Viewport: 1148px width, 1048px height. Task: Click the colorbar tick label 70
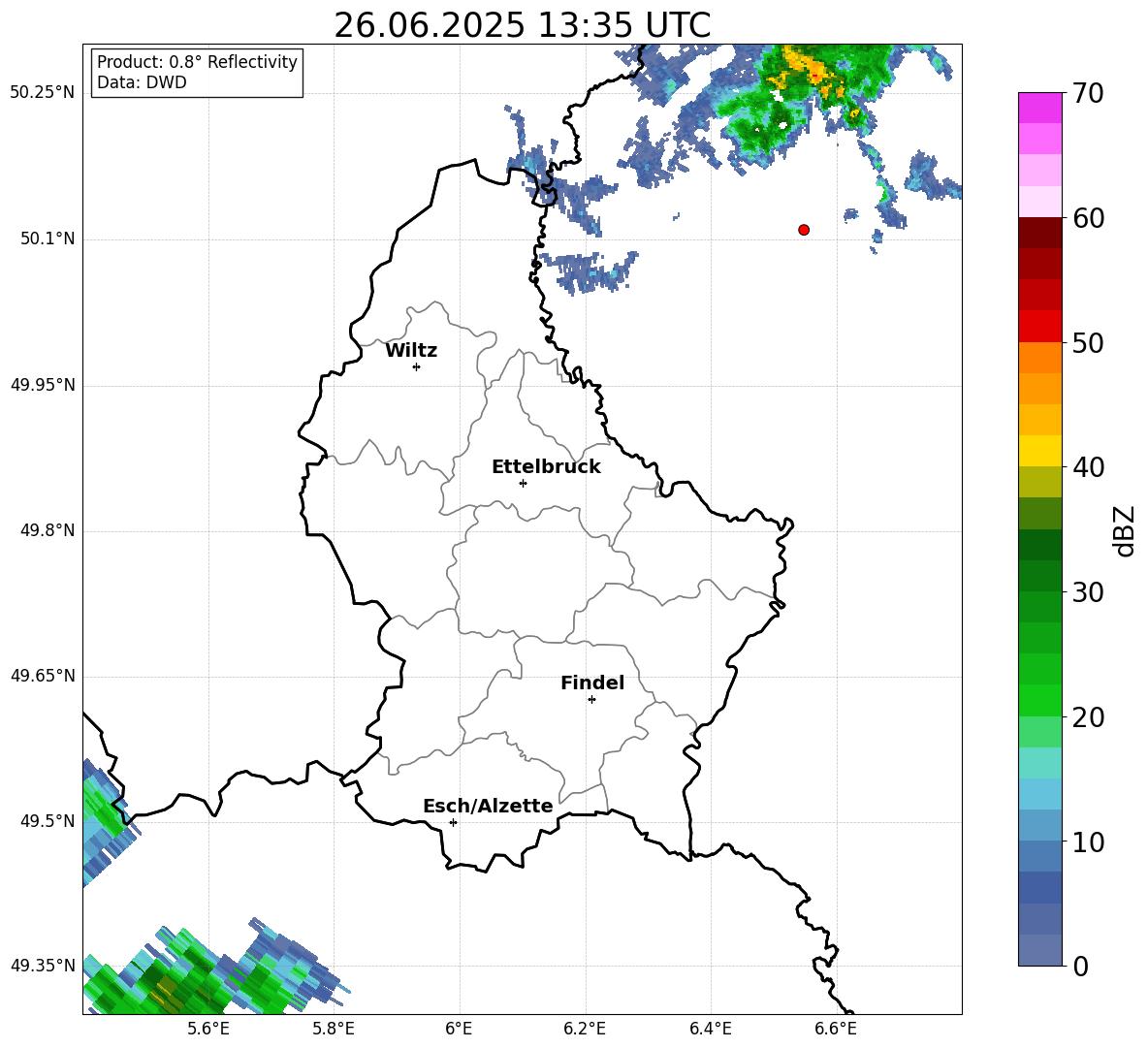pyautogui.click(x=1088, y=93)
